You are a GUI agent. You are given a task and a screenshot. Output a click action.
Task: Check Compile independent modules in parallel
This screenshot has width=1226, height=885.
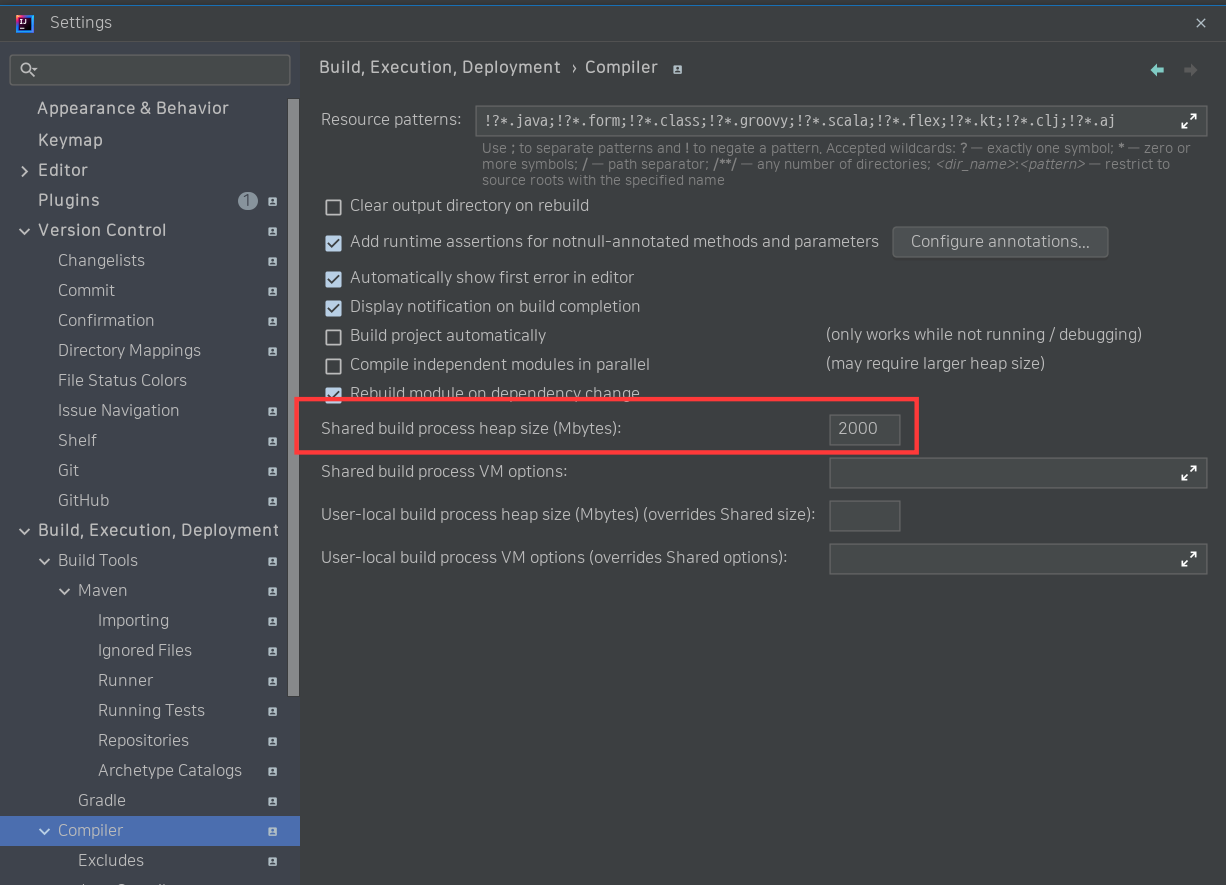333,366
